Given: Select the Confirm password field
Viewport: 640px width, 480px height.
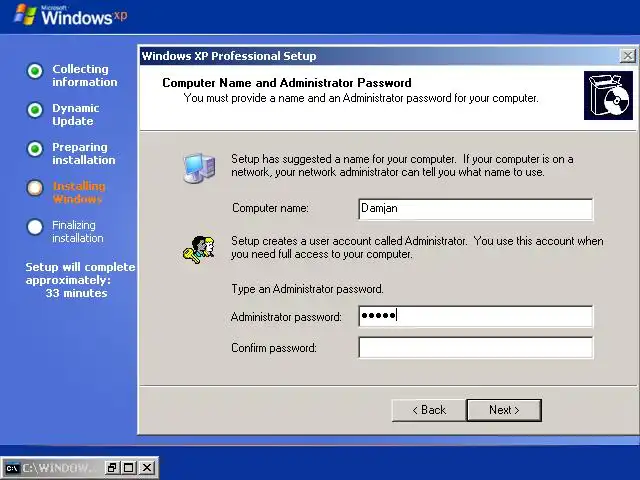Looking at the screenshot, I should 476,347.
